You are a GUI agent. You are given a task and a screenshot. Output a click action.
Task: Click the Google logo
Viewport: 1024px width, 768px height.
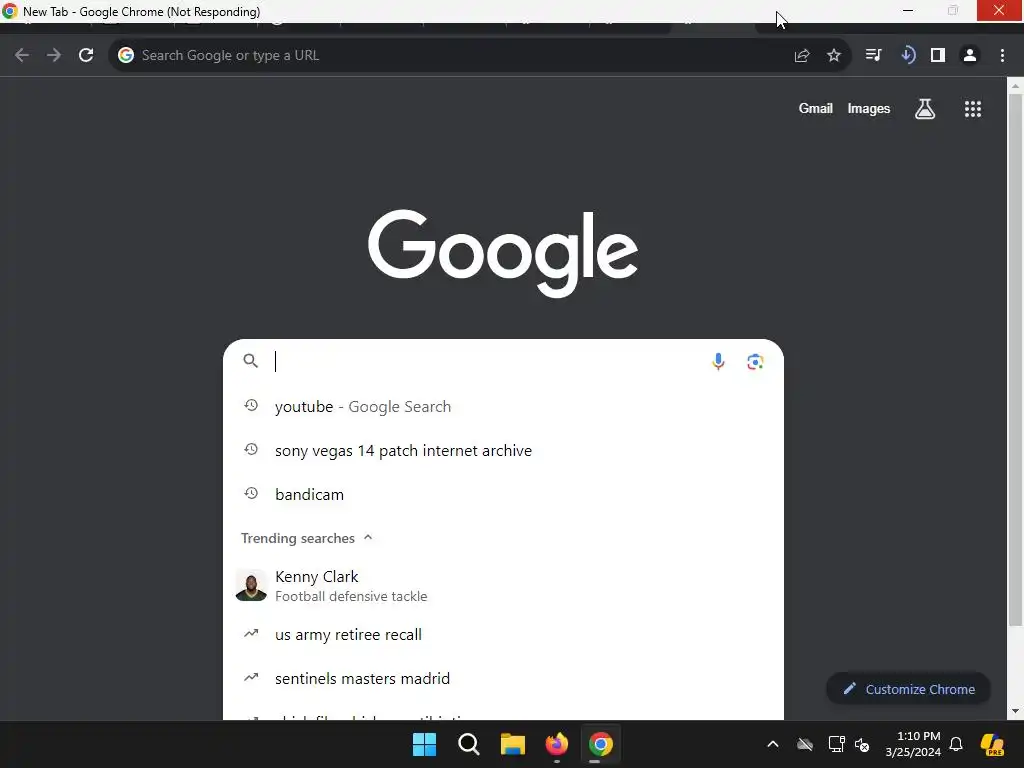[502, 253]
